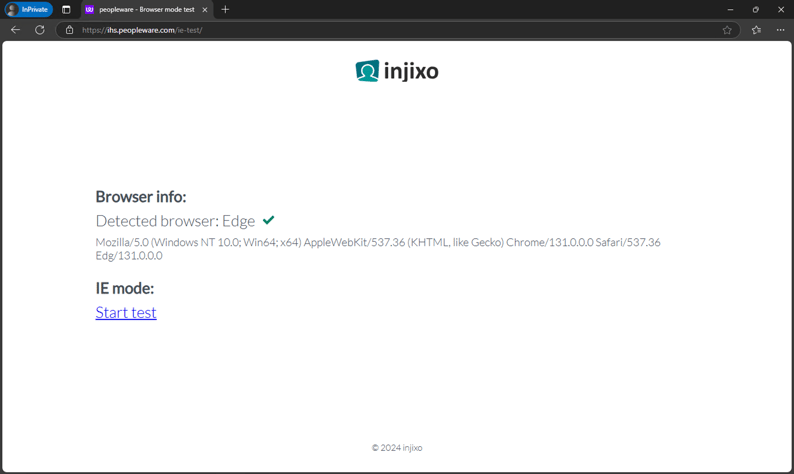
Task: Click the injixo logo
Action: click(397, 71)
